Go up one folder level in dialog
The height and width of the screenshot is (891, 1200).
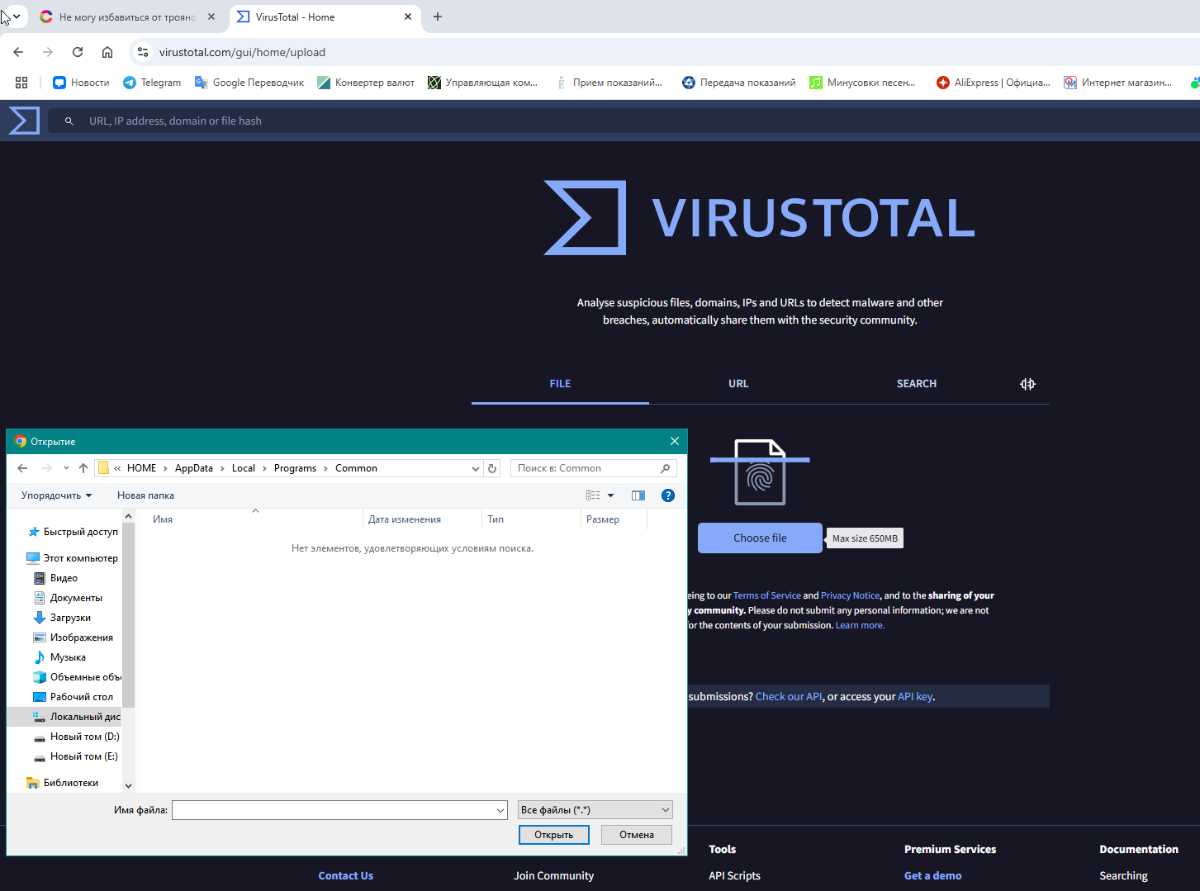(x=83, y=468)
